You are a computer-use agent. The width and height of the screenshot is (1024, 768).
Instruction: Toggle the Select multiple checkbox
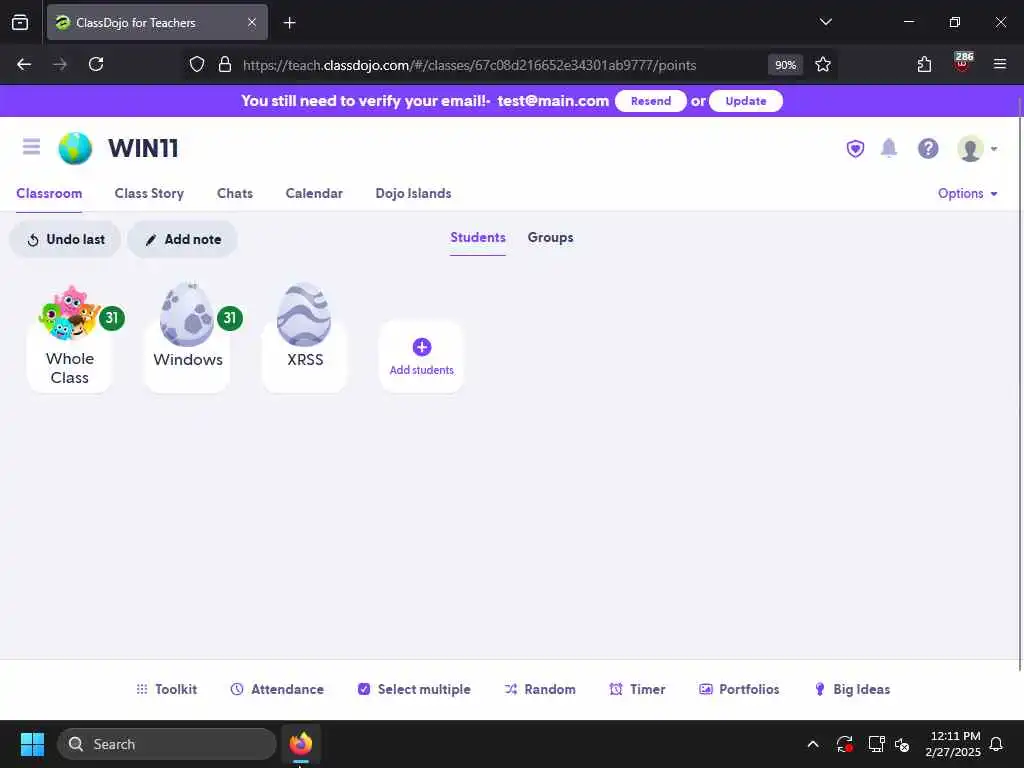click(x=364, y=689)
